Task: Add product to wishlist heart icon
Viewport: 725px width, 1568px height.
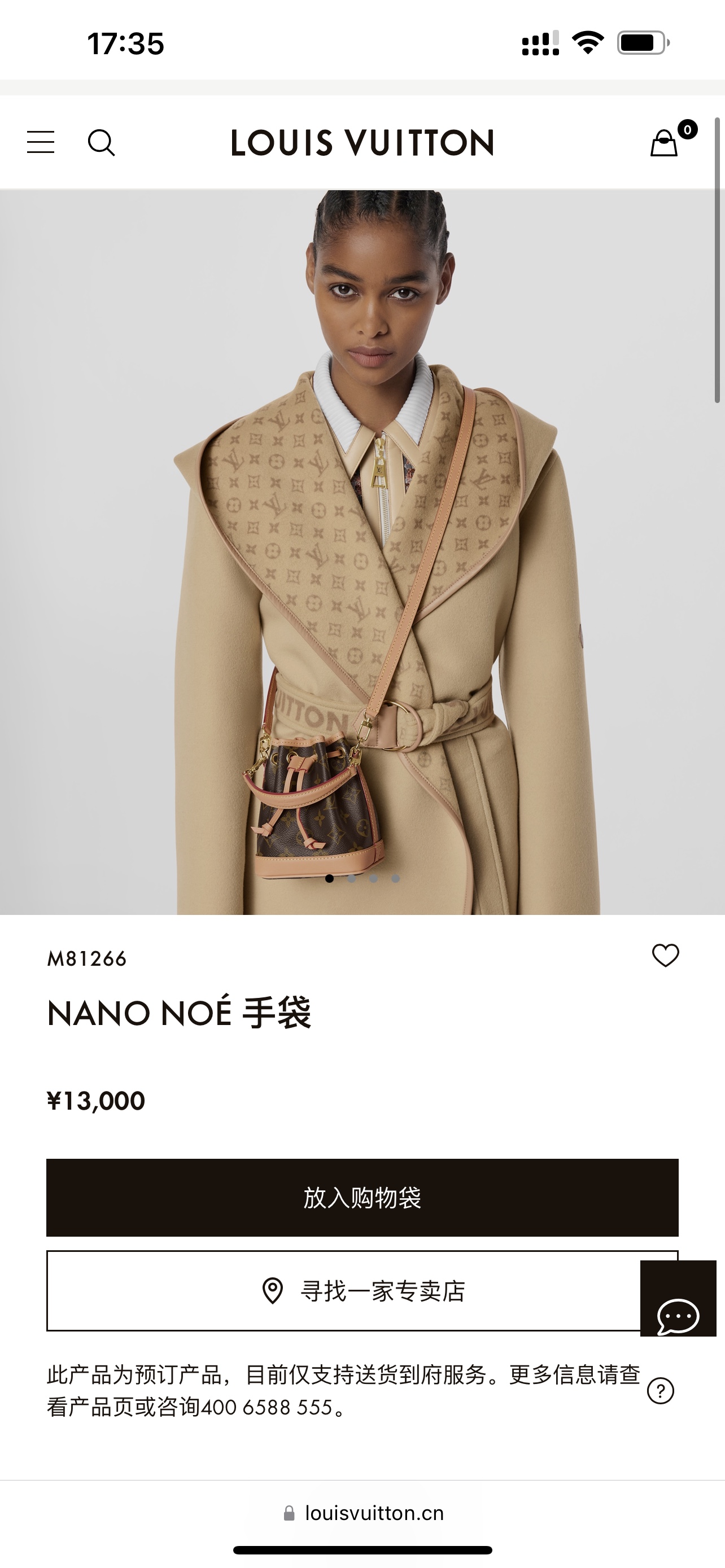Action: pyautogui.click(x=665, y=955)
